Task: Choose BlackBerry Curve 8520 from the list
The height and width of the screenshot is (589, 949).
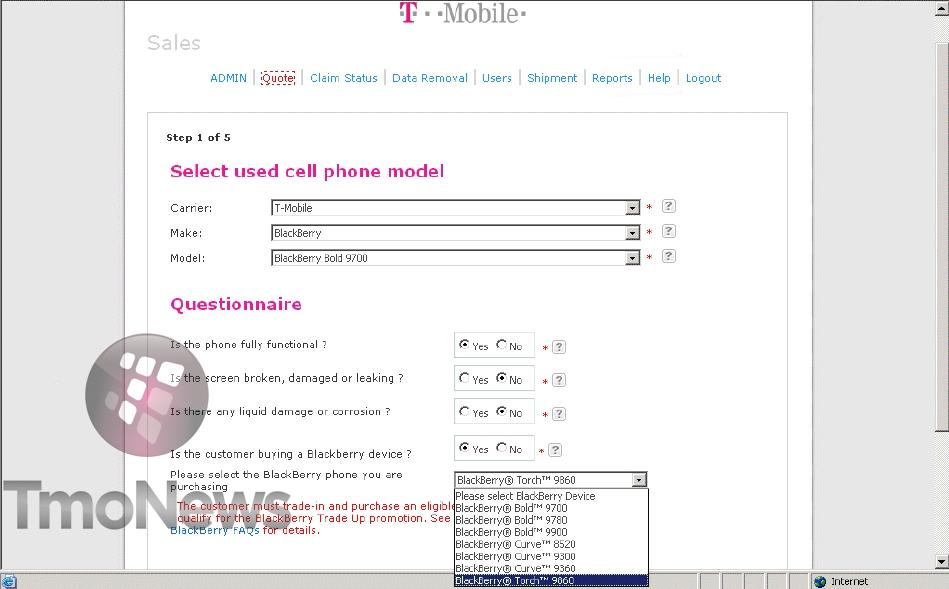Action: 515,544
